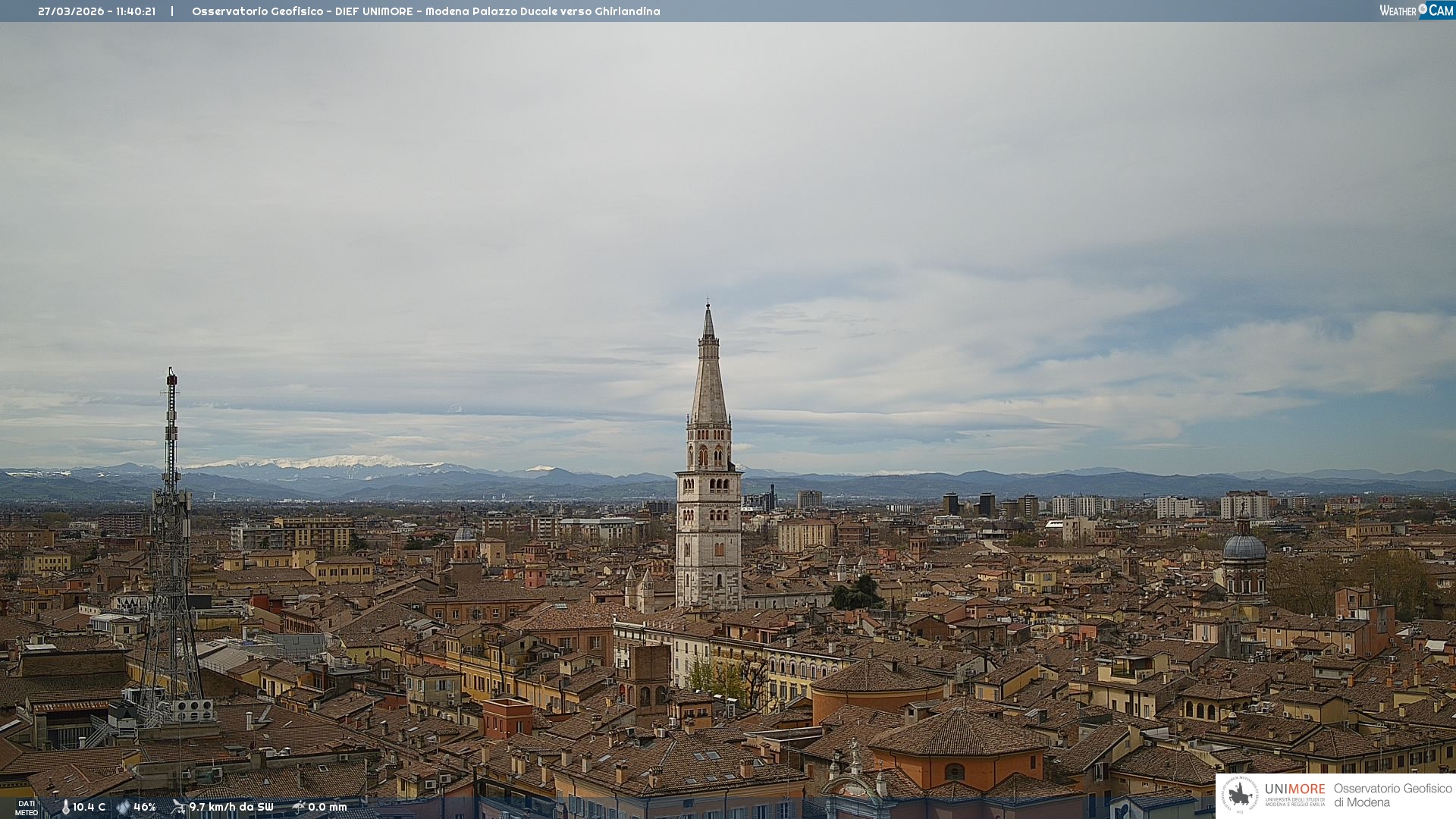Click the UNIMORE text logo

pos(1294,789)
